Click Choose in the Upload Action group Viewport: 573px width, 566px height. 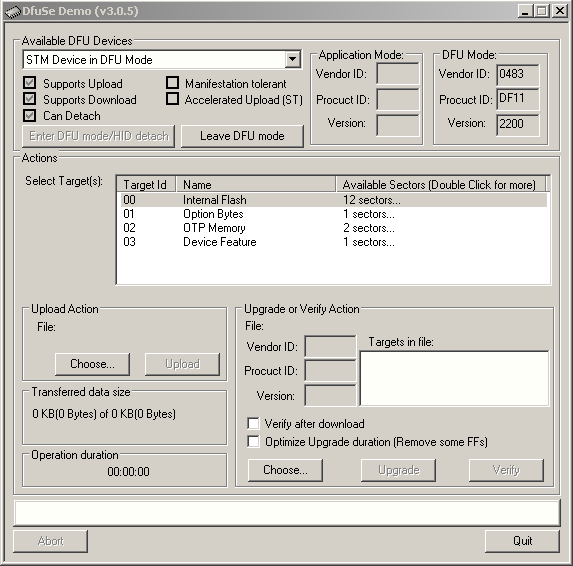(x=92, y=364)
